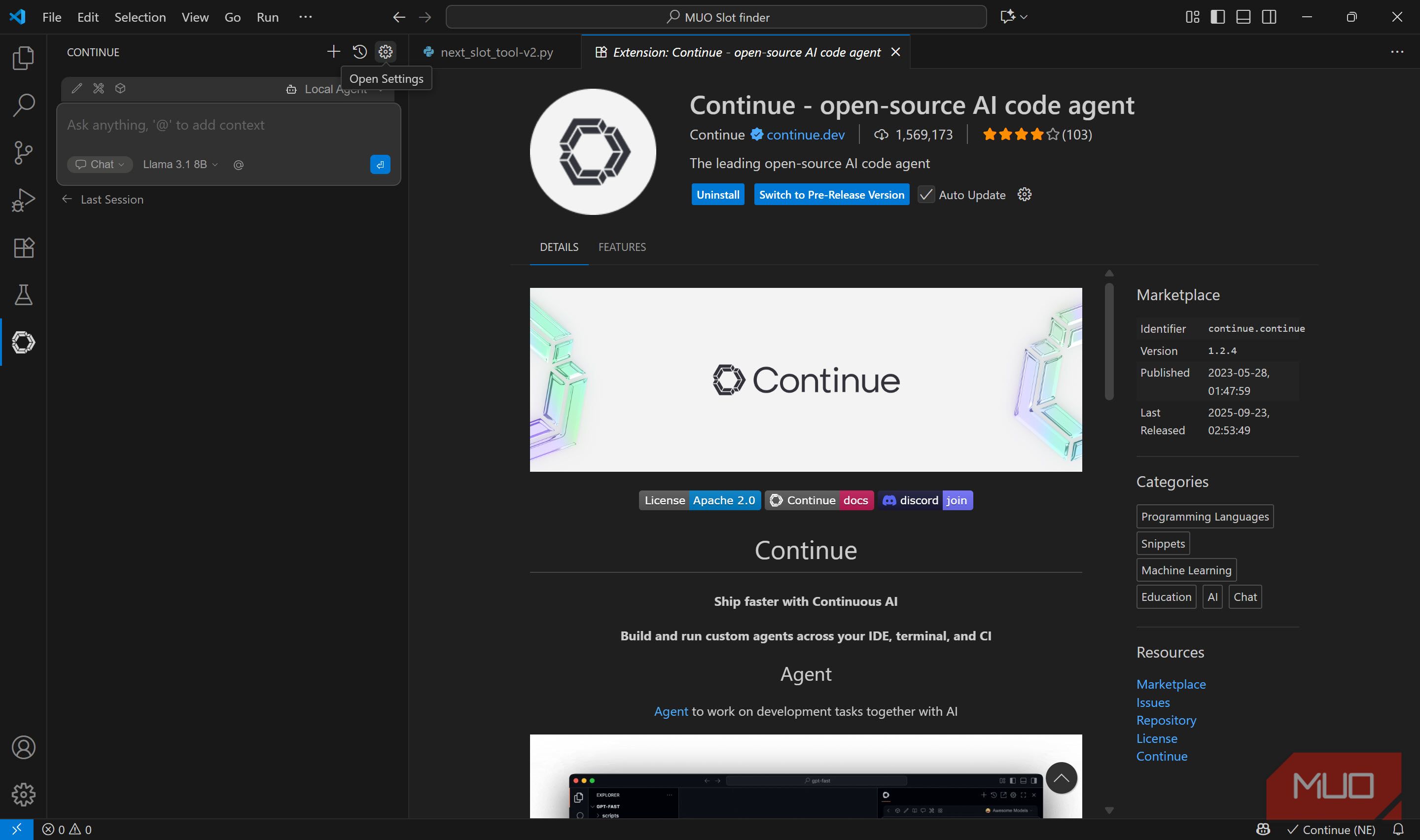The width and height of the screenshot is (1420, 840).
Task: Start a new Continue session with plus icon
Action: (x=333, y=52)
